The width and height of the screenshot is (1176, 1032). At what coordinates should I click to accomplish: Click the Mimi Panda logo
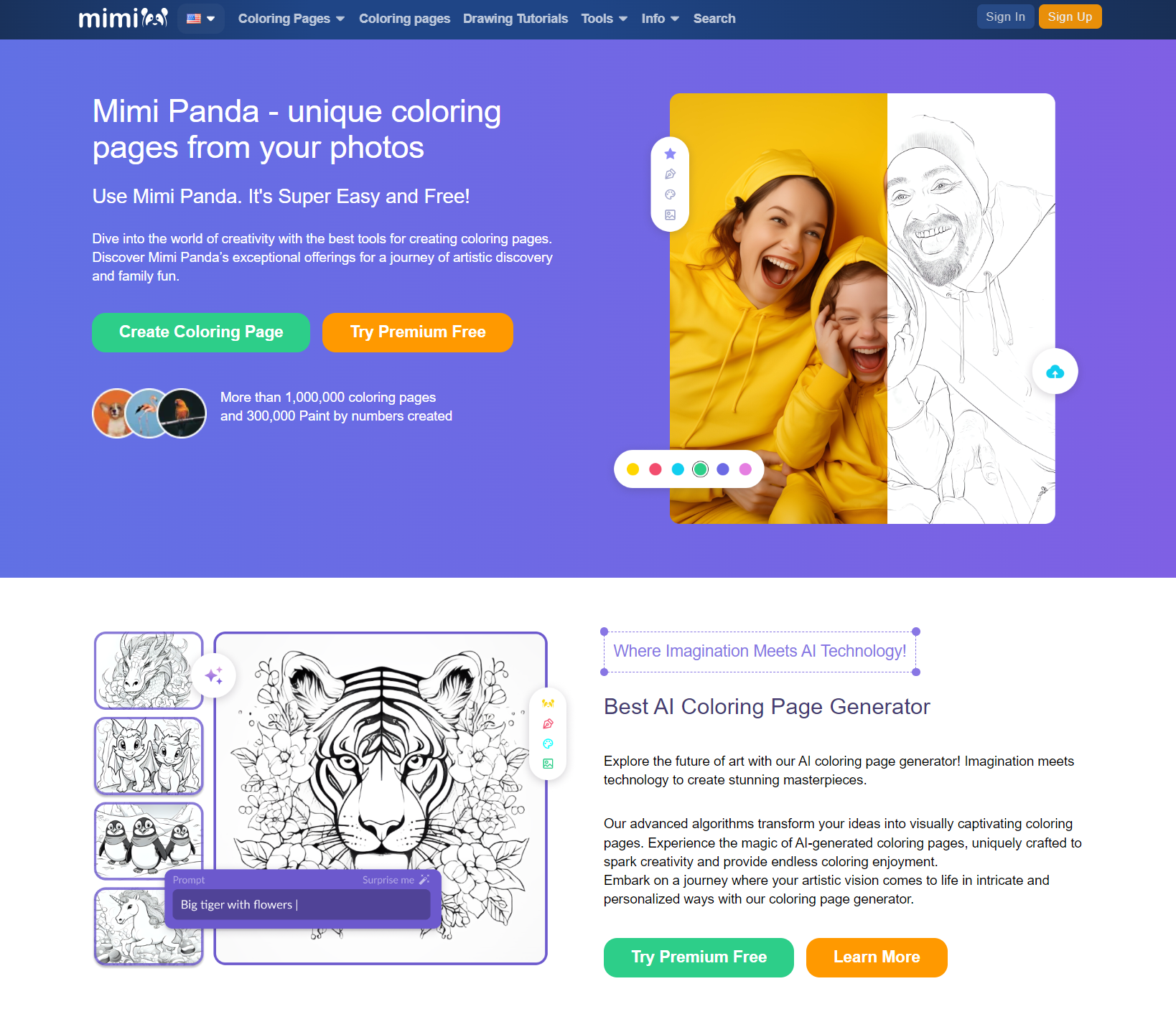click(x=123, y=18)
